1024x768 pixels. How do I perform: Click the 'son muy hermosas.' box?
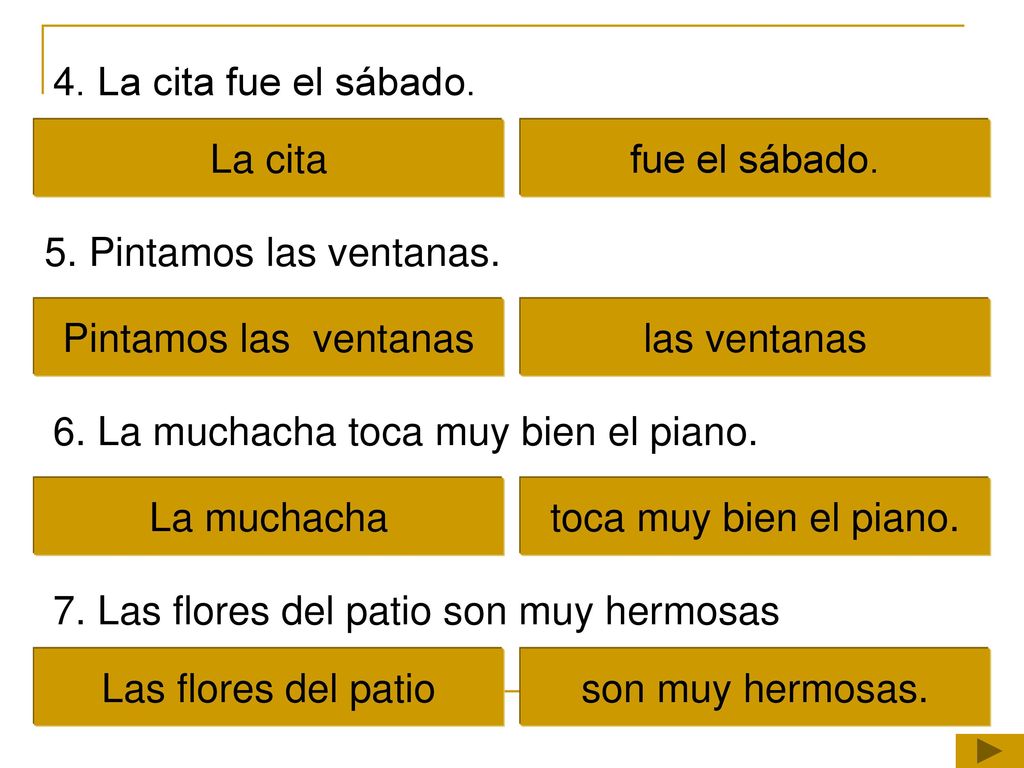(x=754, y=687)
